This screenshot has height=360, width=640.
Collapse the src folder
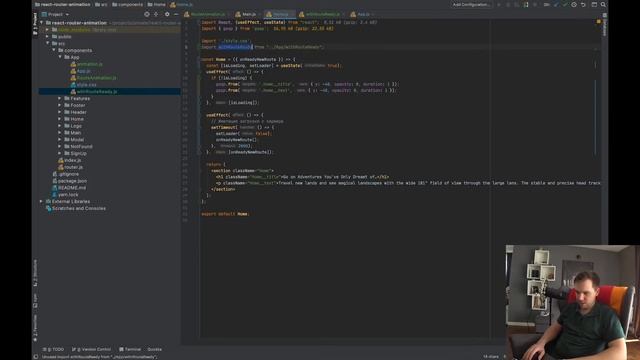point(47,43)
